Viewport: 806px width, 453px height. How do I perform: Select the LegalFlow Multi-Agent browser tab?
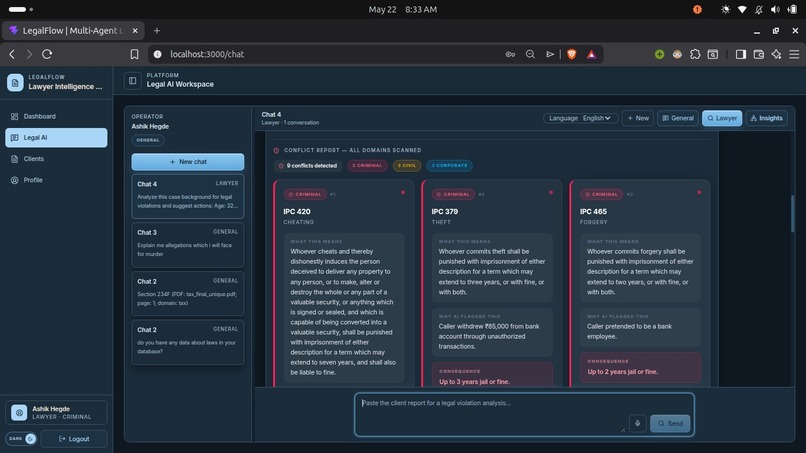click(73, 31)
